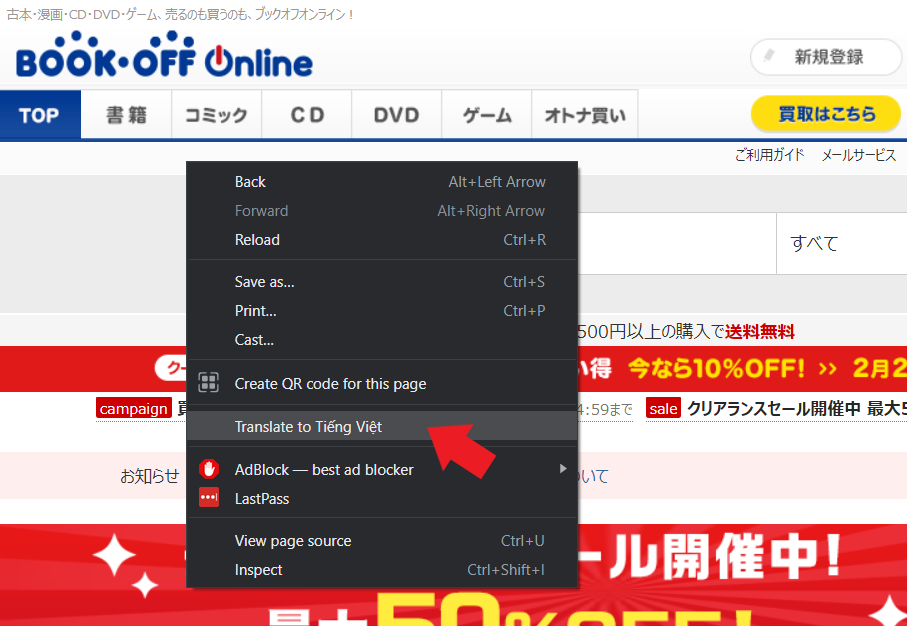The height and width of the screenshot is (626, 907).
Task: Choose Translate to Tiếng Việt
Action: pyautogui.click(x=382, y=426)
